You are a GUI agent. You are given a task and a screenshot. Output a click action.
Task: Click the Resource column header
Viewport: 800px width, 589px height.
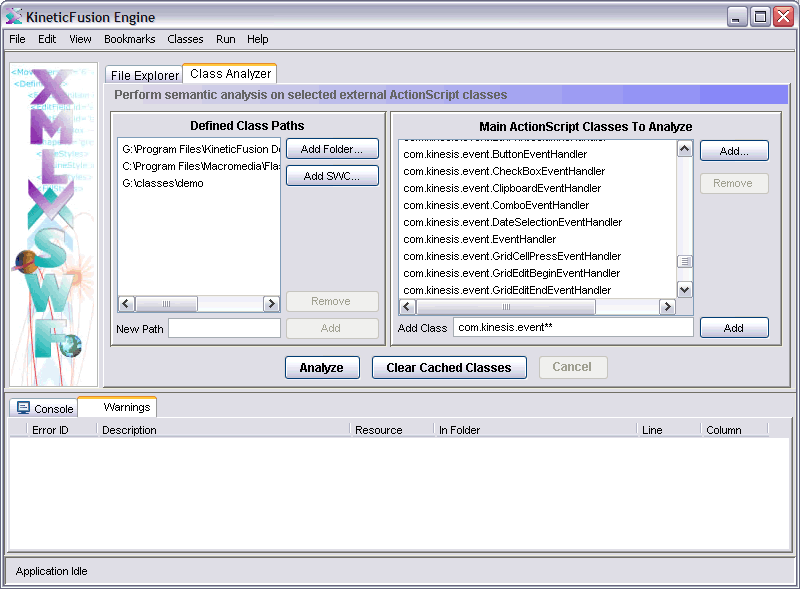click(x=391, y=430)
